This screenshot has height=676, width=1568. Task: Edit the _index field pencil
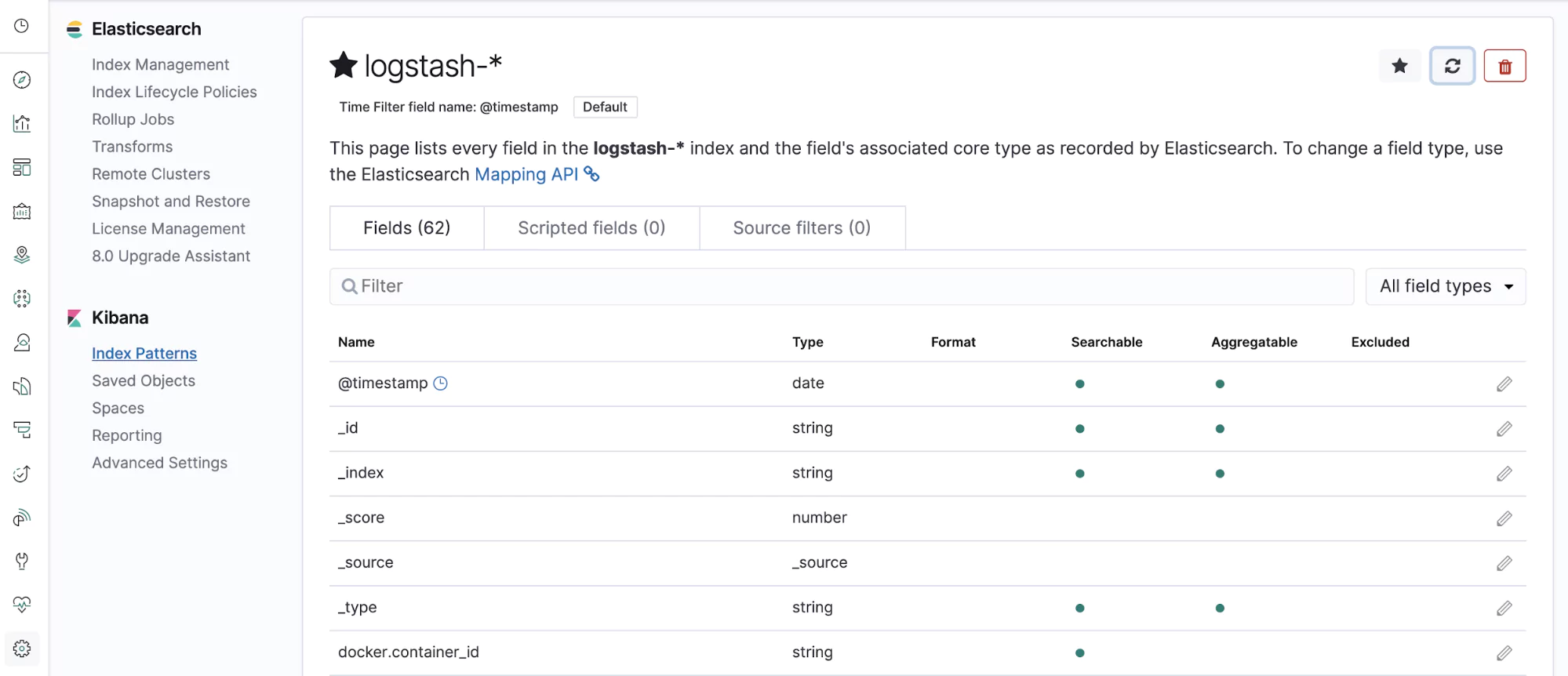click(1504, 473)
